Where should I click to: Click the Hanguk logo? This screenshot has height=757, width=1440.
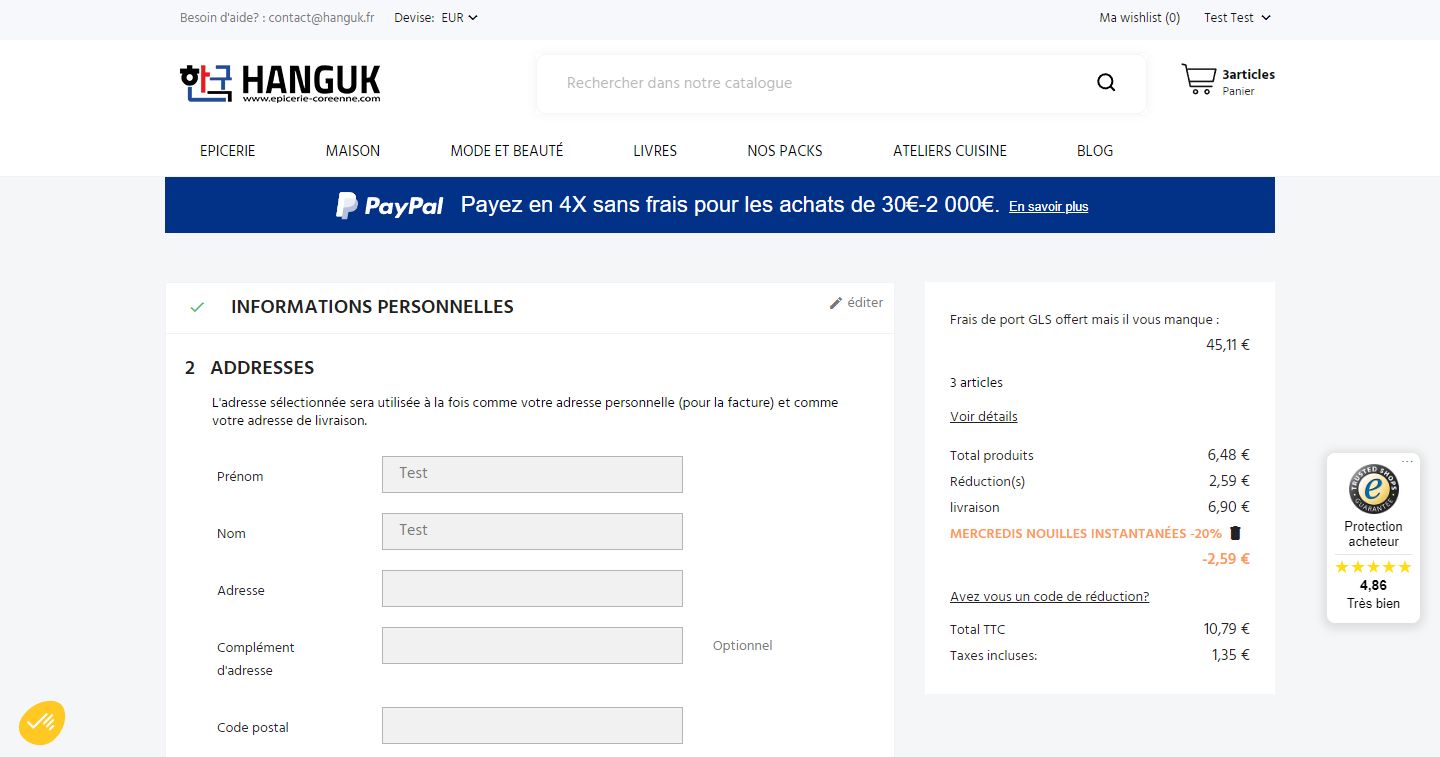[x=280, y=84]
